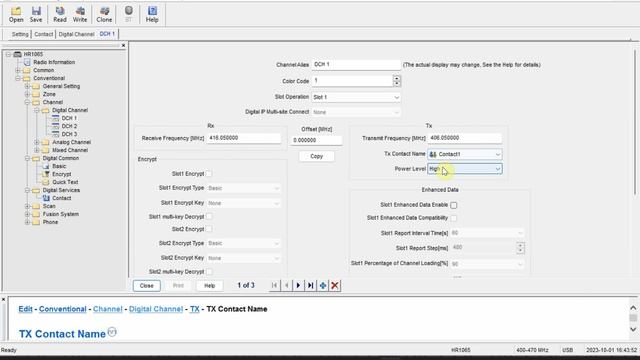Expand Analog Channel folder
Image resolution: width=640 pixels, height=360 pixels.
pyautogui.click(x=37, y=142)
